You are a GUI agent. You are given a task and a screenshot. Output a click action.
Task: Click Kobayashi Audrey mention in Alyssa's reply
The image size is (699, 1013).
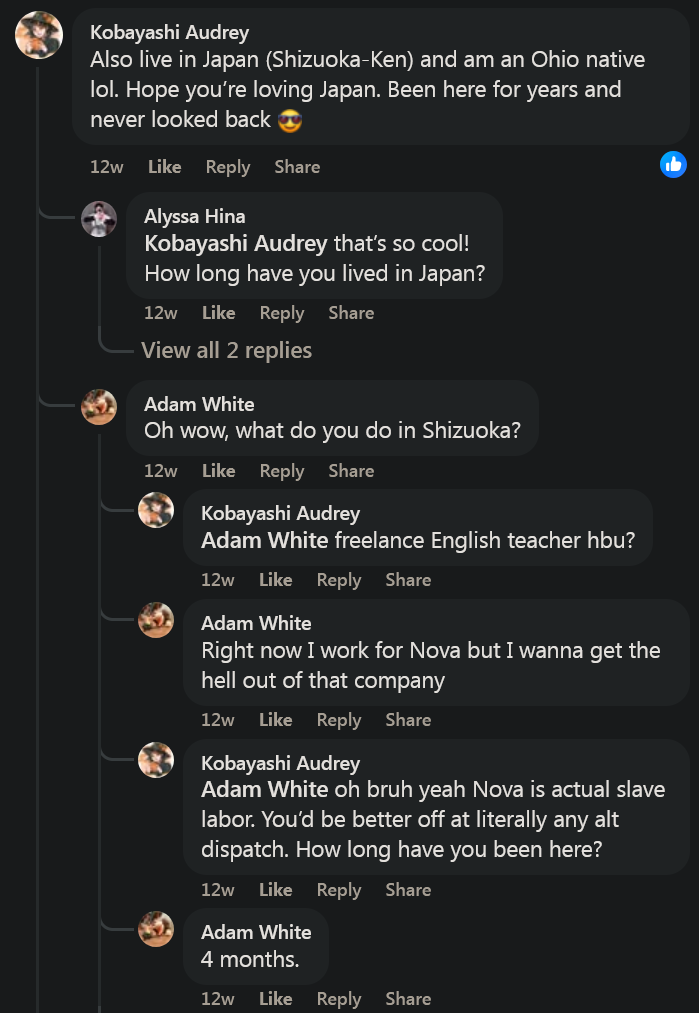click(236, 244)
